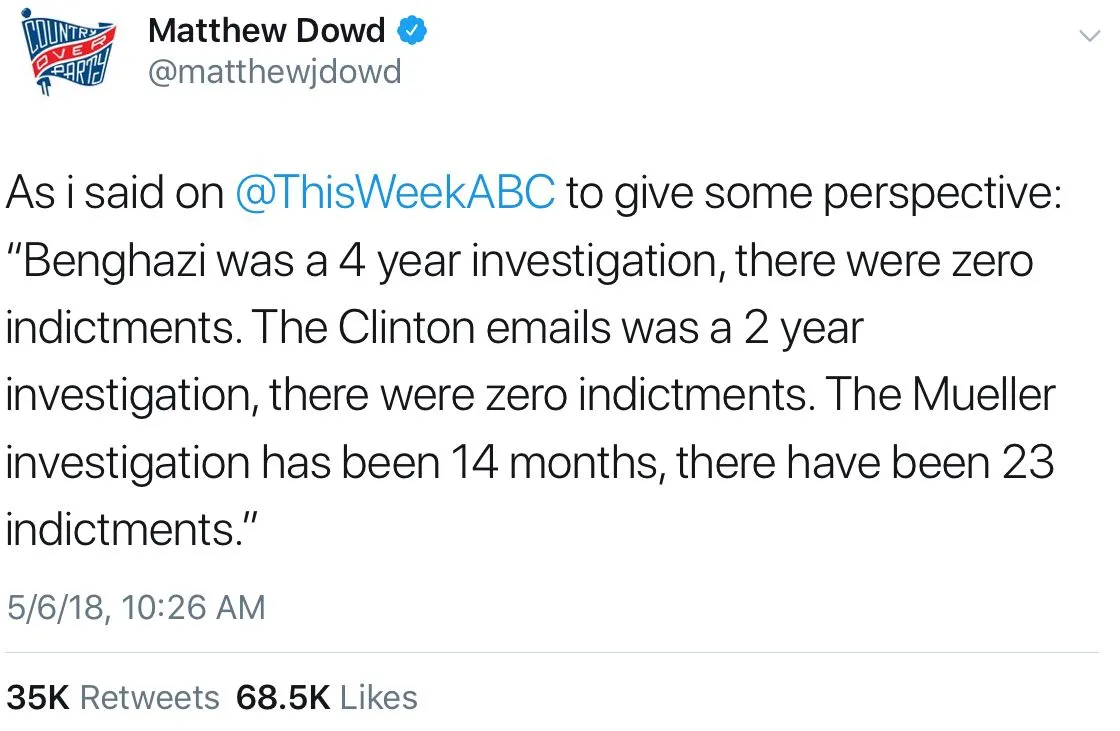Click the blue verified badge
The height and width of the screenshot is (731, 1120).
point(413,31)
